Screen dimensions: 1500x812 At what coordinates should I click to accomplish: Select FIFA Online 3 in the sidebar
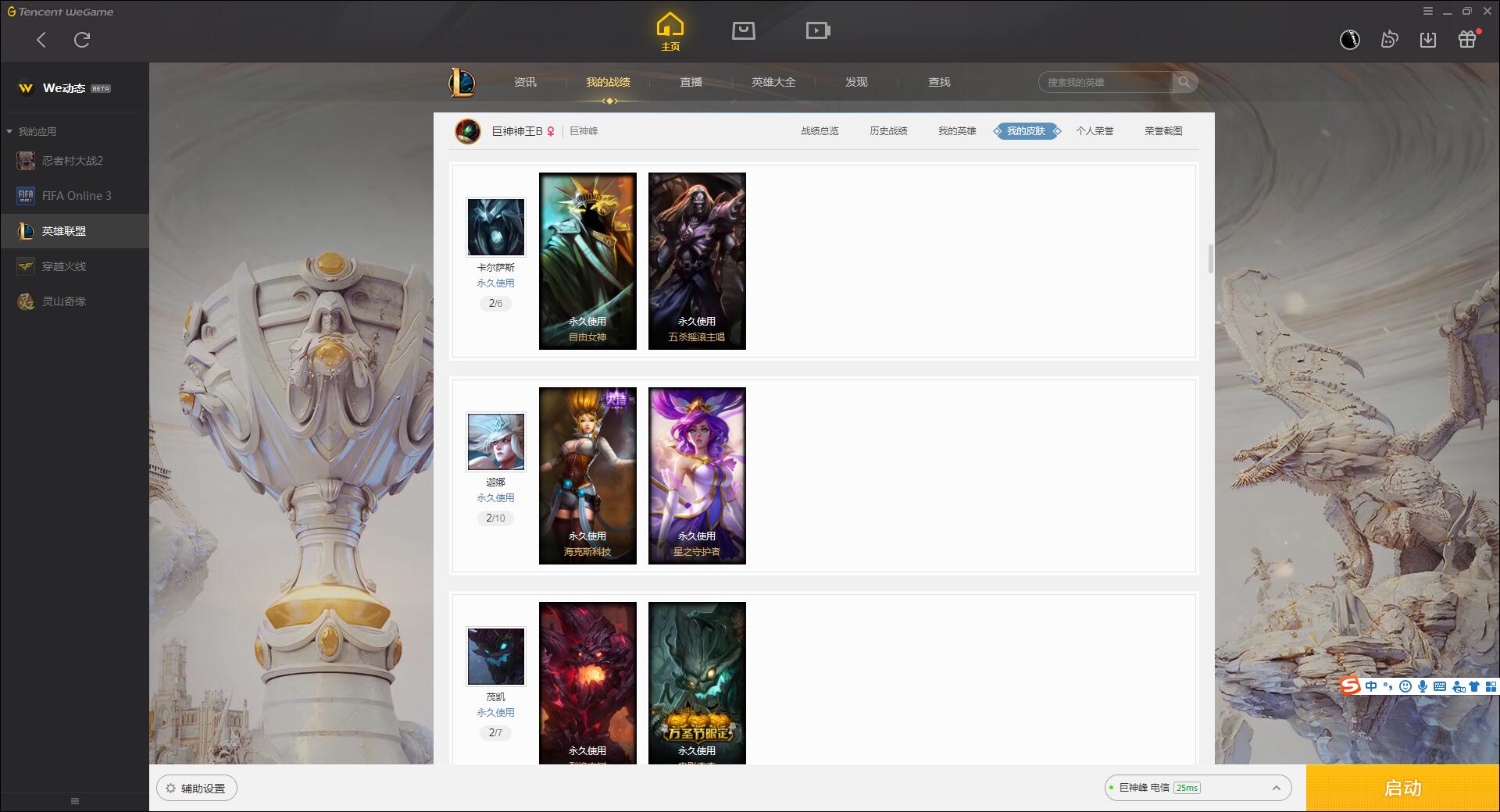click(74, 196)
